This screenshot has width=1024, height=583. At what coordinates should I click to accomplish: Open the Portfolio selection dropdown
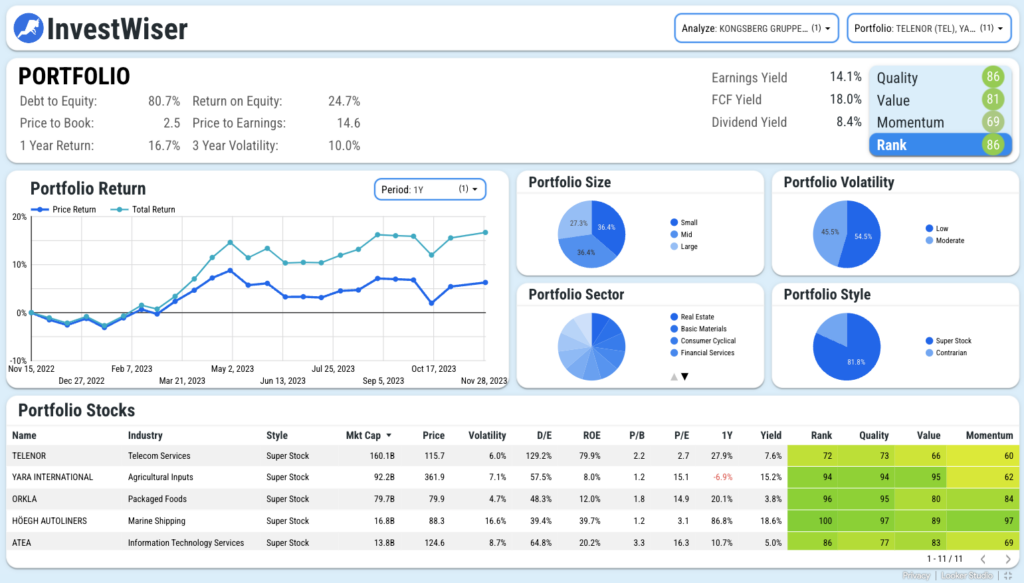pyautogui.click(x=929, y=29)
